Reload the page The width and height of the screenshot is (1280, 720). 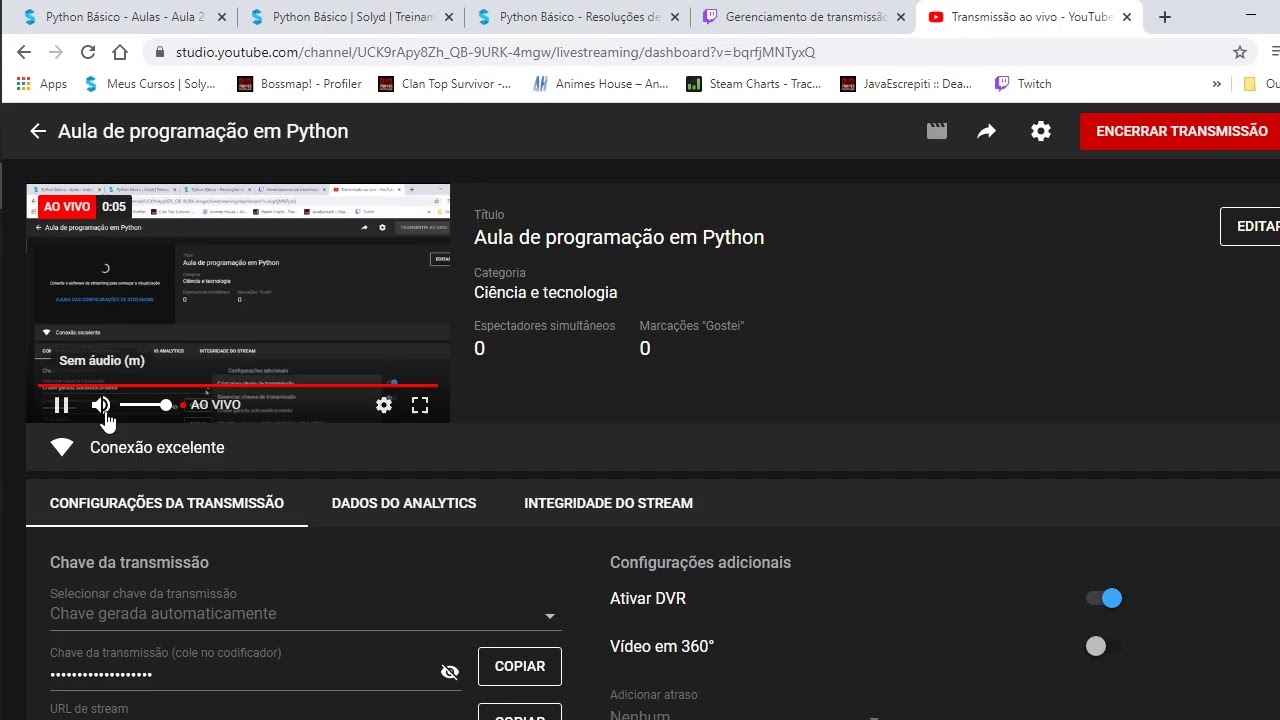(x=88, y=52)
